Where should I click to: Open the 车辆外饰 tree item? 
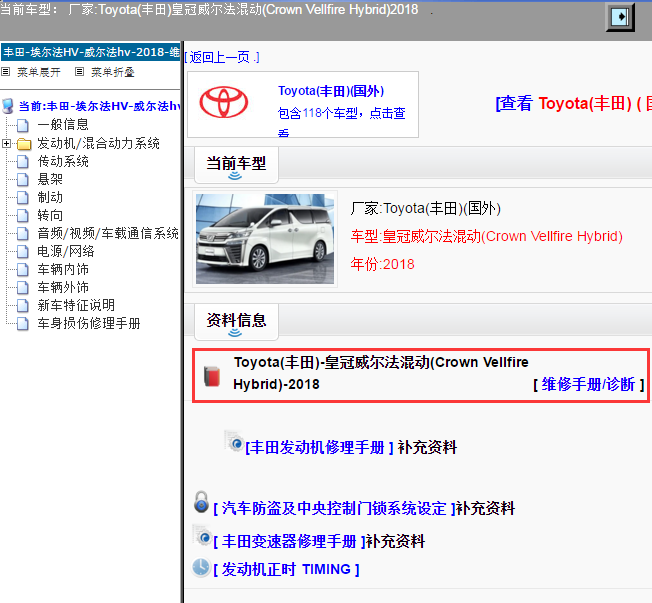(63, 287)
